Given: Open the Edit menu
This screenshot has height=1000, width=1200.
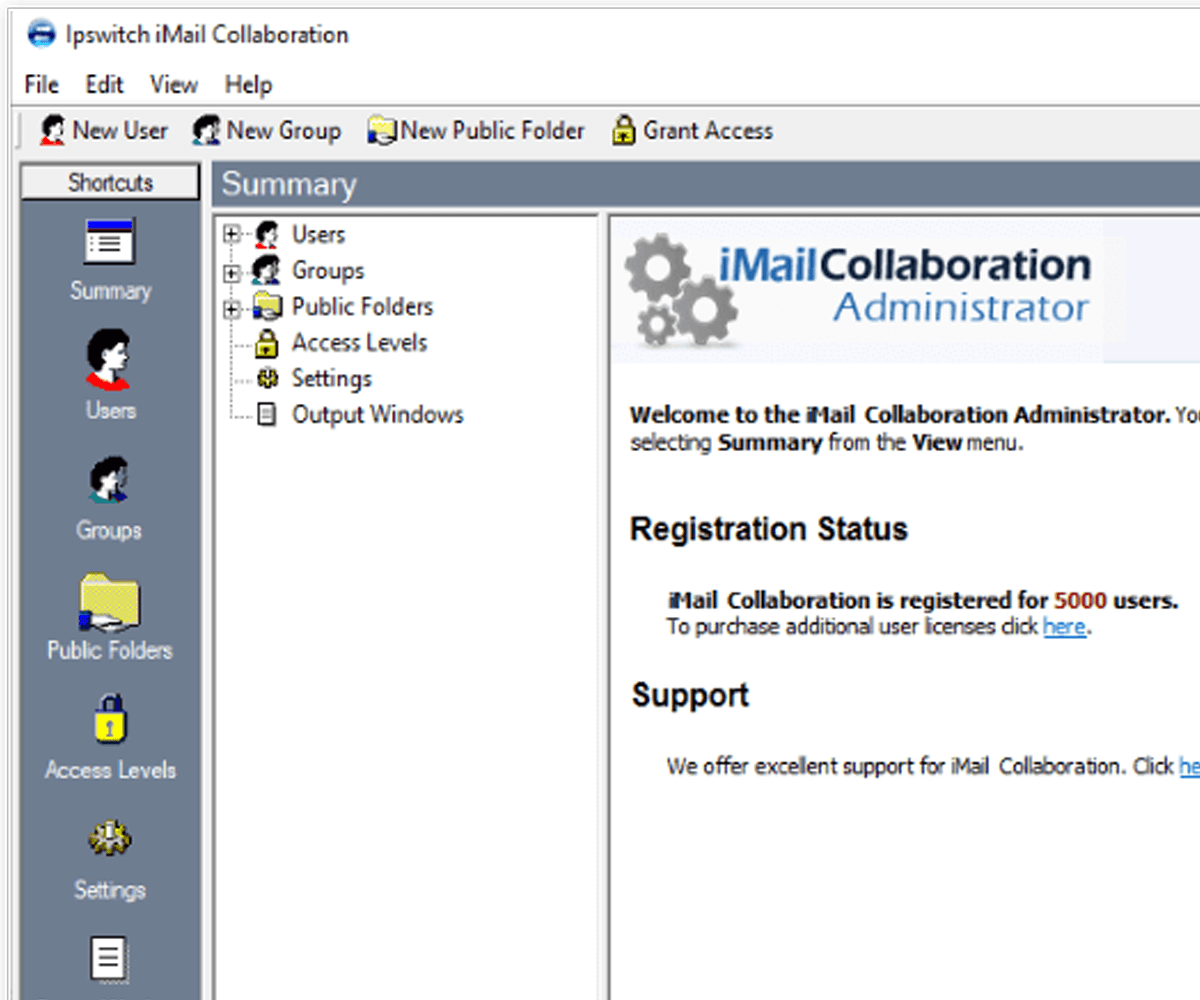Looking at the screenshot, I should point(104,85).
